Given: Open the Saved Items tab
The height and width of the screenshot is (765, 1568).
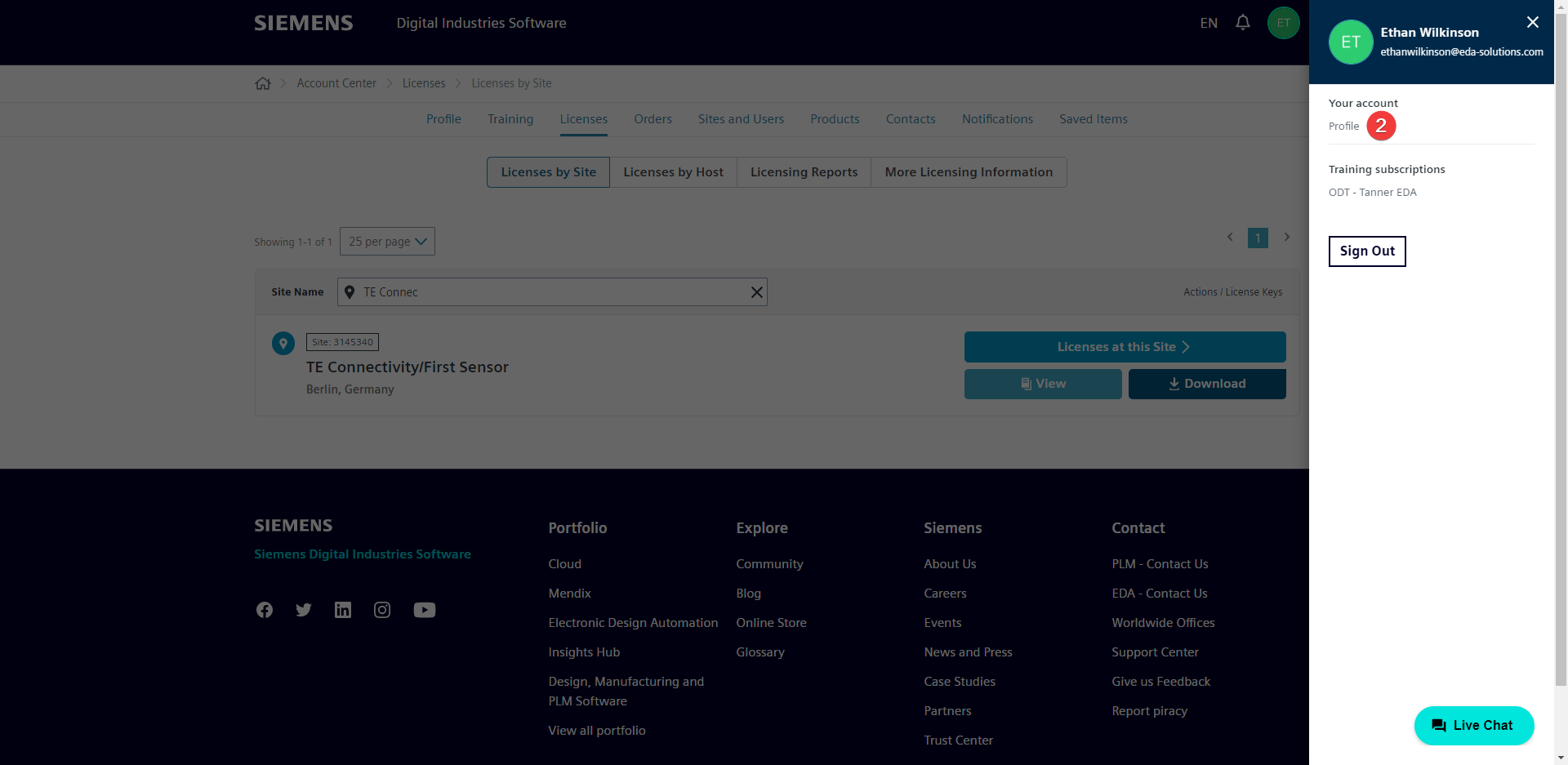Looking at the screenshot, I should coord(1094,119).
